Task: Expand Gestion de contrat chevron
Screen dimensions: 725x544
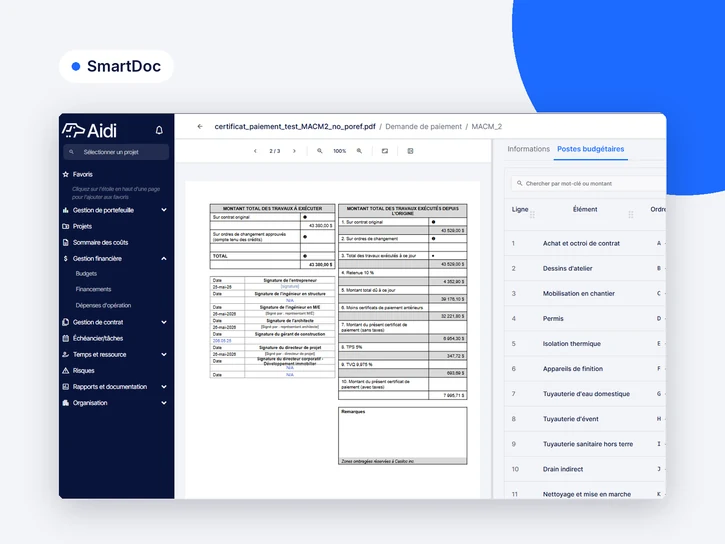Action: pos(164,322)
